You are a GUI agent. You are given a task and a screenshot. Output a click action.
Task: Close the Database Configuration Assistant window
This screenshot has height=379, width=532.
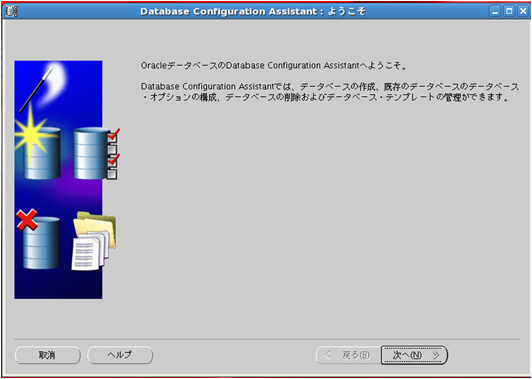(x=523, y=11)
